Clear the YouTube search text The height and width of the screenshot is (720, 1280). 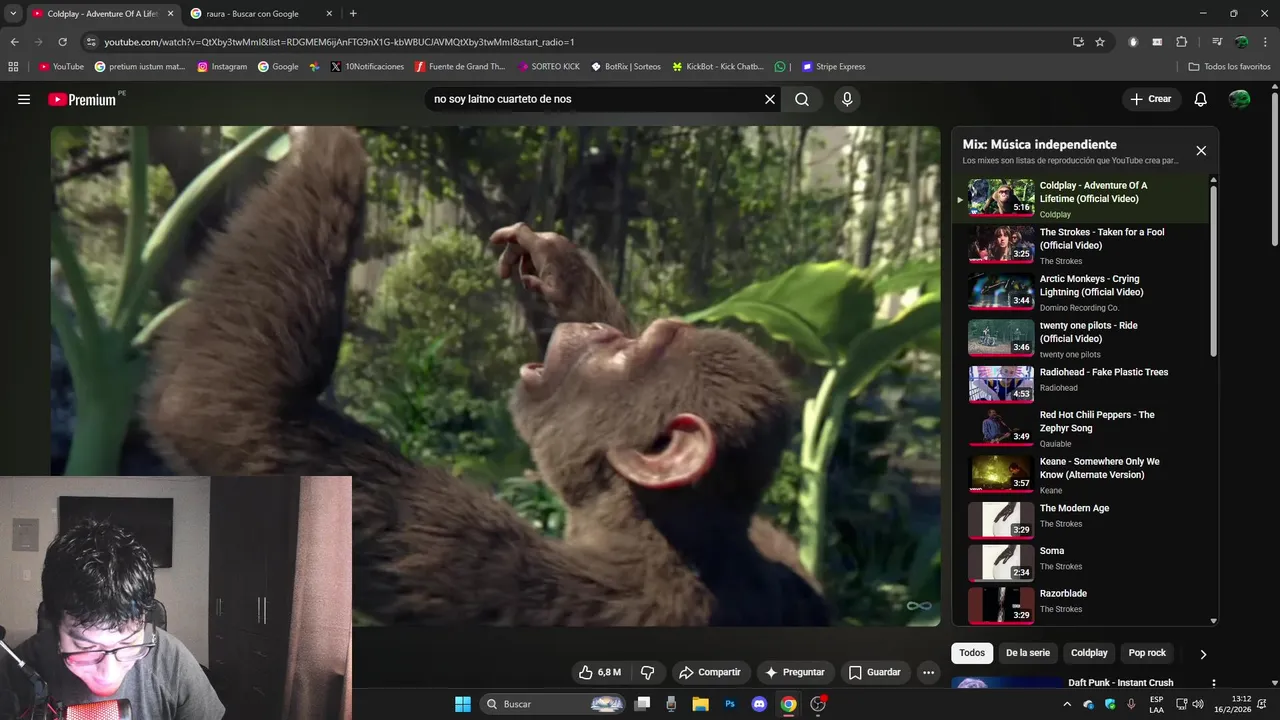point(770,99)
